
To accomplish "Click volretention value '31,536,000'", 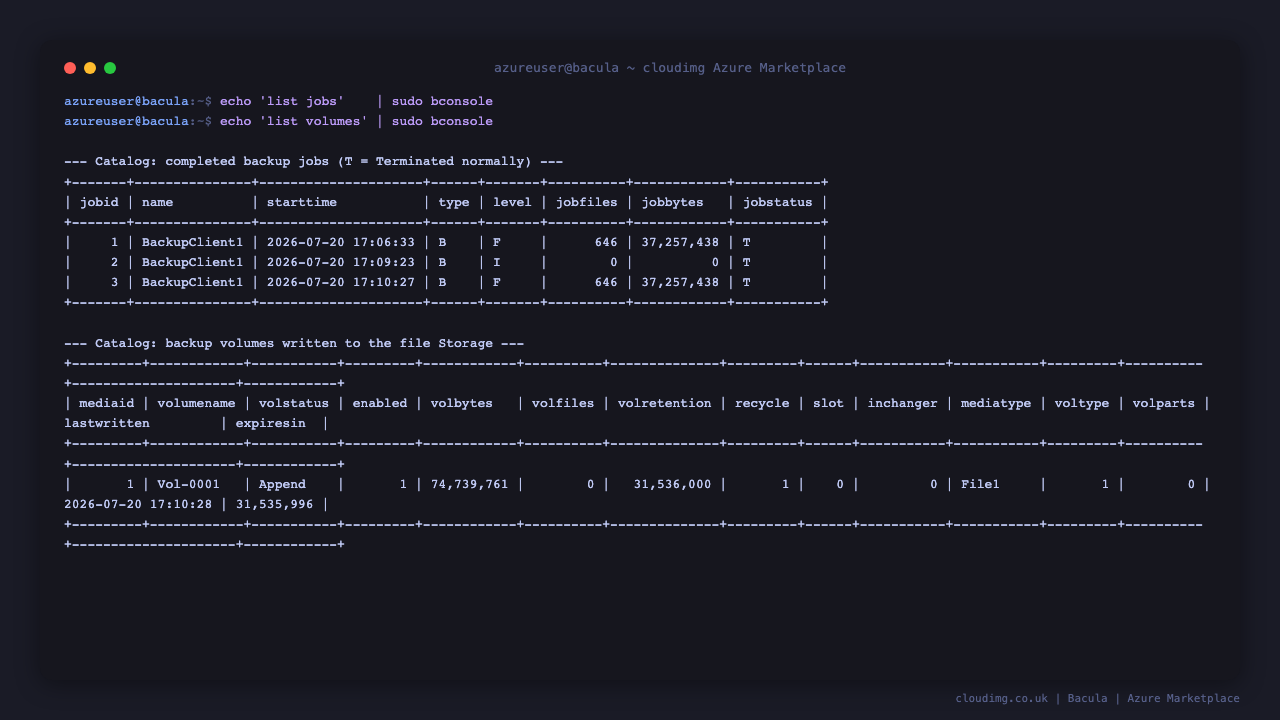I will (673, 485).
